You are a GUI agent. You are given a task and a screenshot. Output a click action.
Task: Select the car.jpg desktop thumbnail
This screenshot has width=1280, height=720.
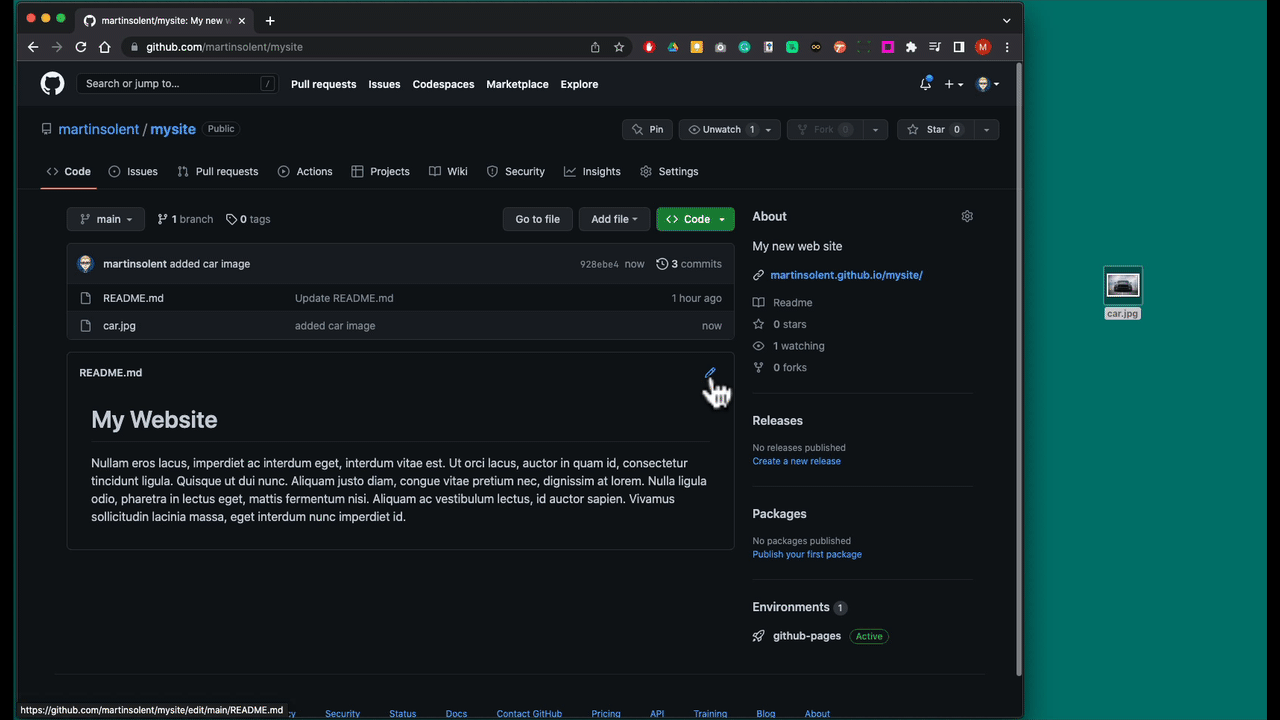(1122, 286)
